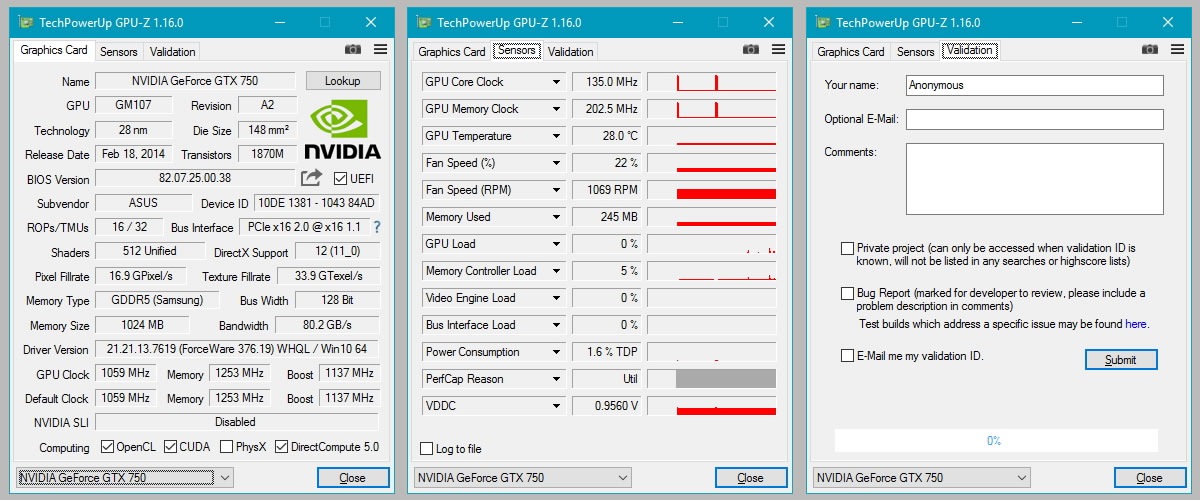Click Close button in Validation window
Viewport: 1200px width, 500px height.
point(1149,478)
